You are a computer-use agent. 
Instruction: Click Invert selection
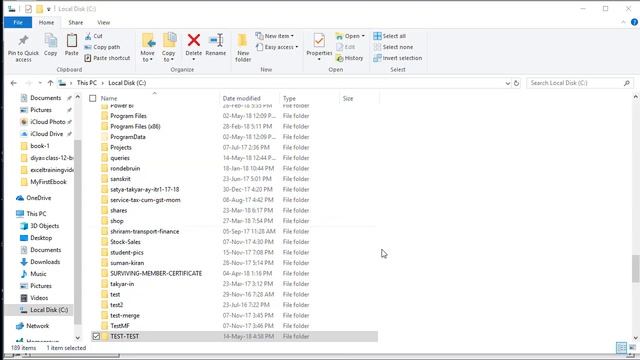click(x=398, y=58)
